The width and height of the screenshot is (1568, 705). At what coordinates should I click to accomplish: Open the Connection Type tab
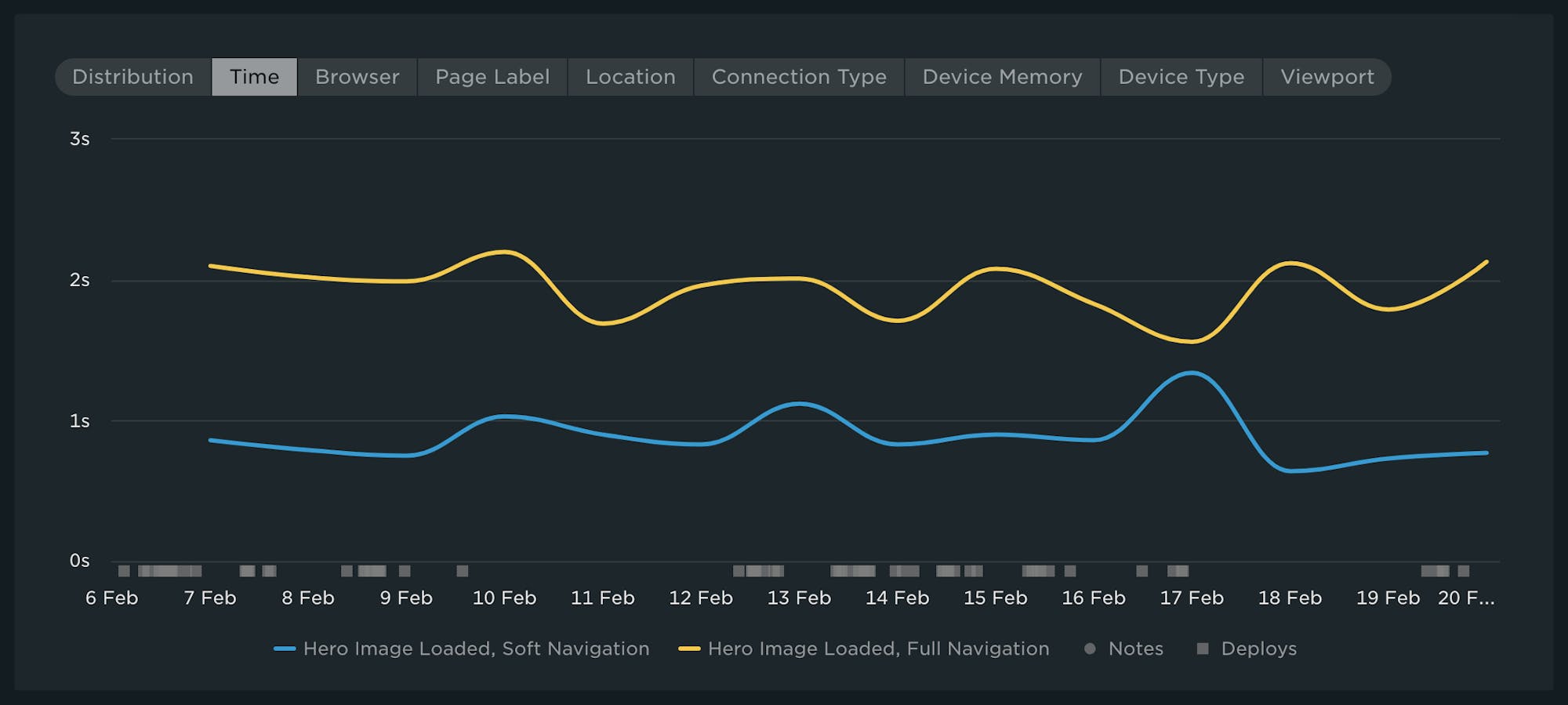pos(799,77)
